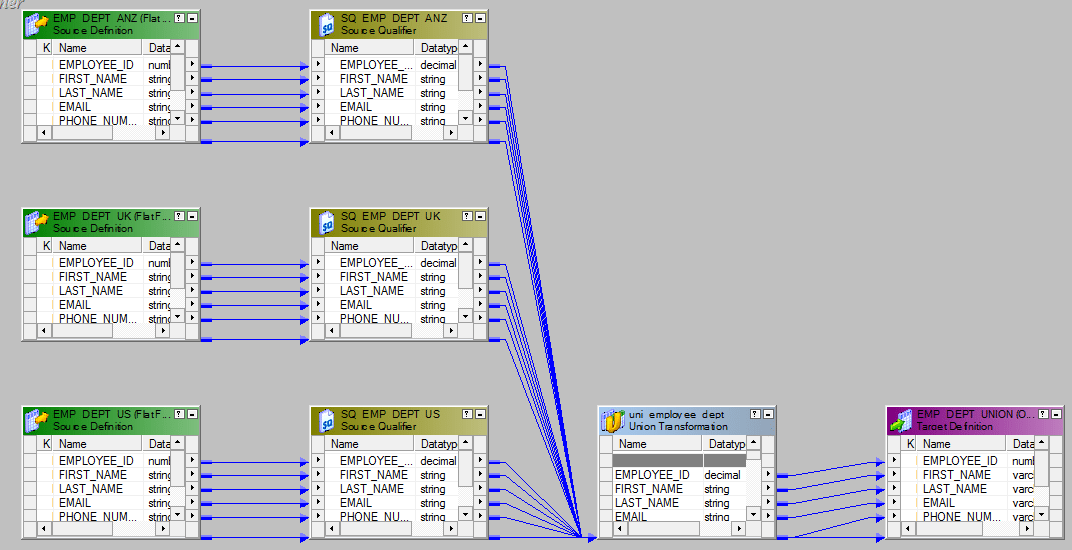Open help for EMP_DEPT_US source definition
This screenshot has height=550, width=1072.
179,415
